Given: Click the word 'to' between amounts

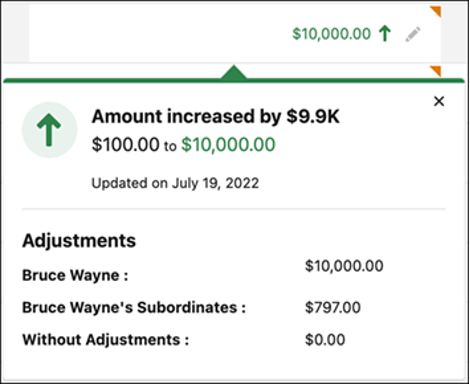Looking at the screenshot, I should pos(170,146).
